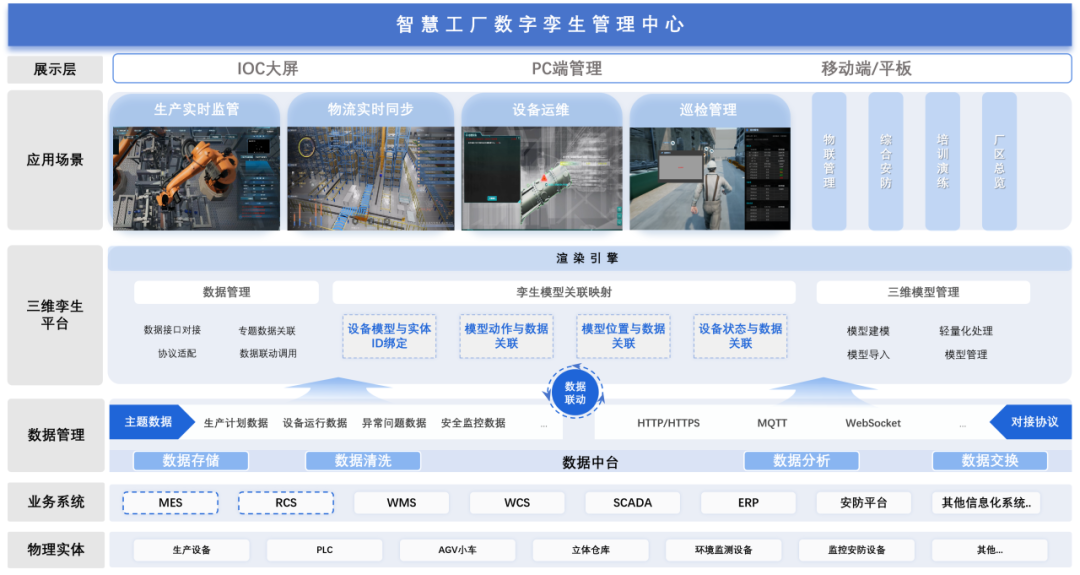1080x575 pixels.
Task: Click the 模型管理 text
Action: click(966, 355)
